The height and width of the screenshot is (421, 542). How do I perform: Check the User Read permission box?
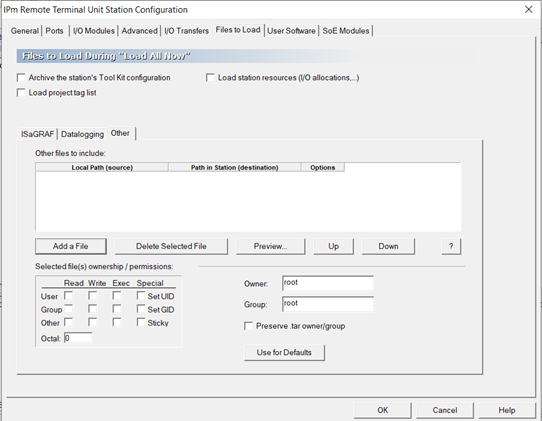(x=68, y=296)
